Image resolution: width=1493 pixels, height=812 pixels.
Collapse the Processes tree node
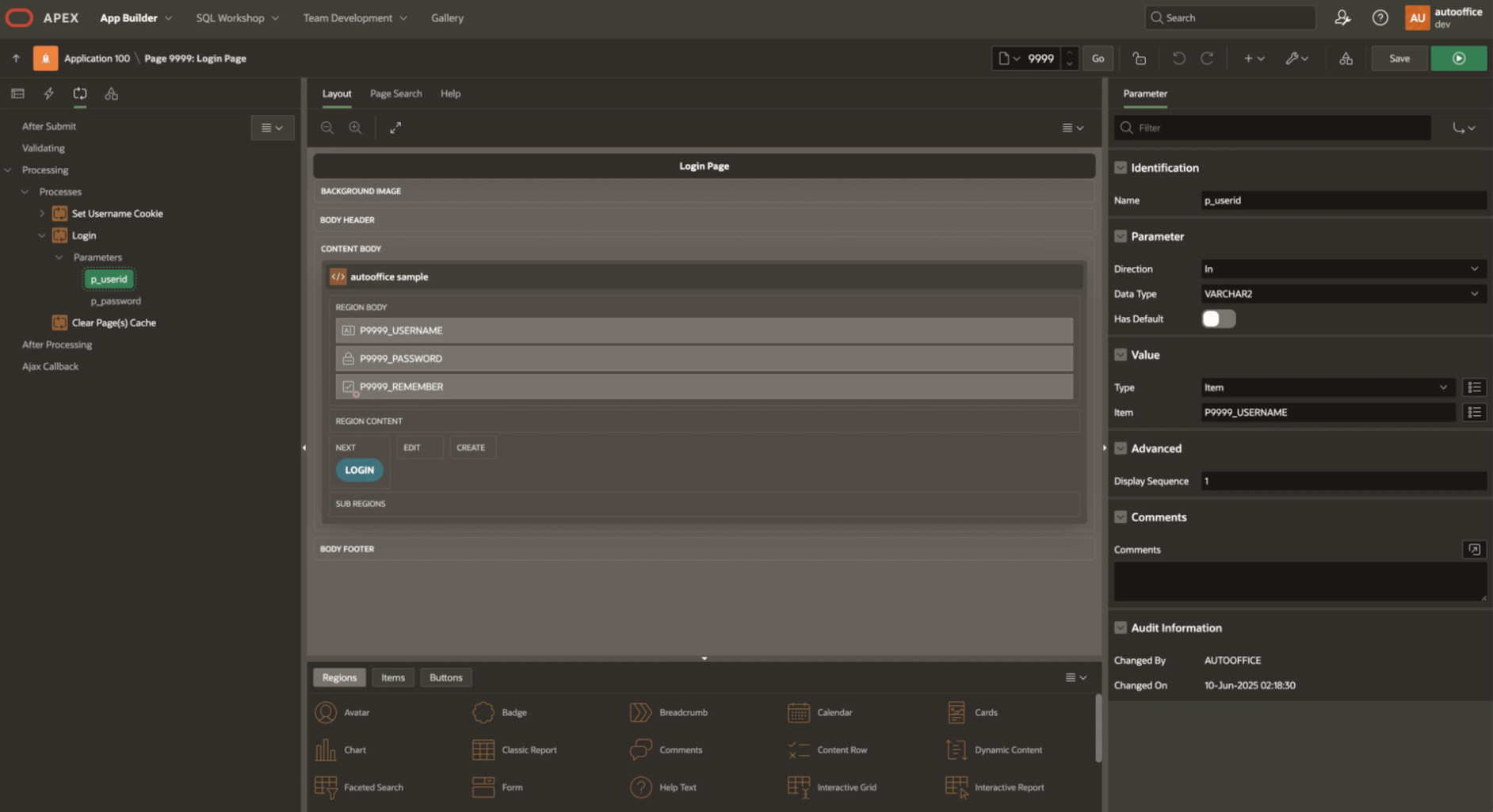click(25, 192)
